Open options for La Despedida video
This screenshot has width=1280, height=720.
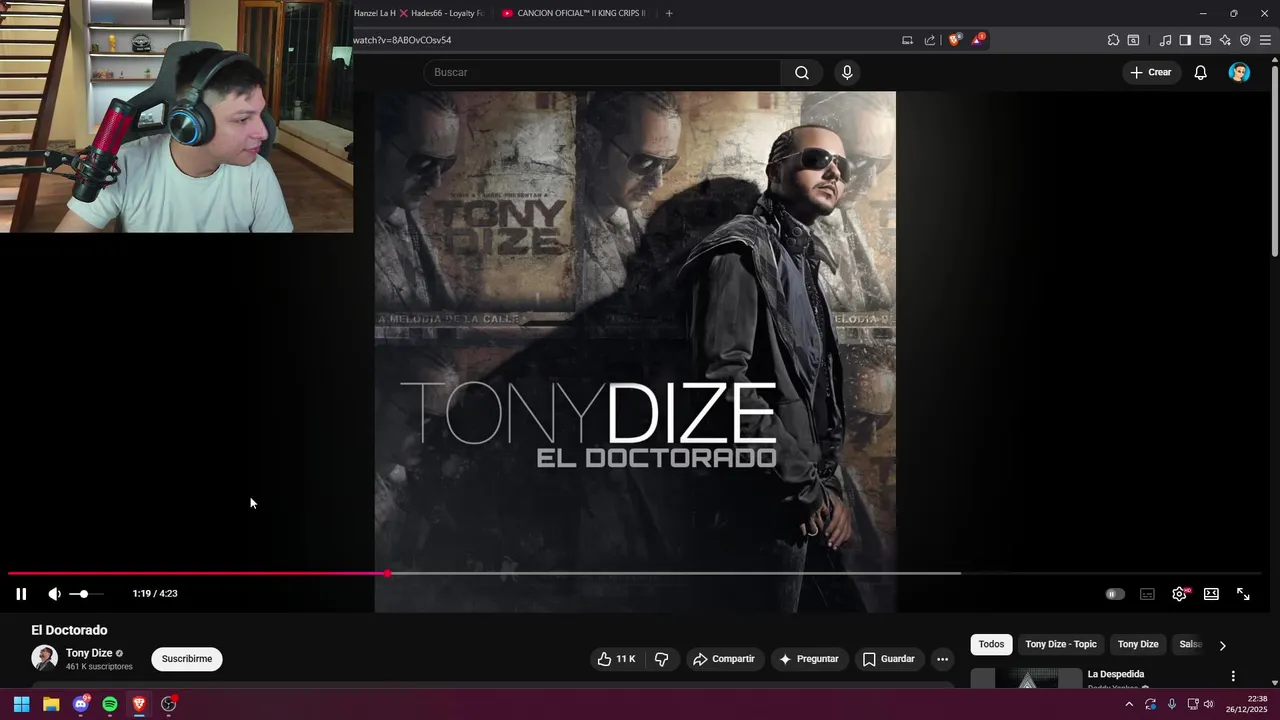click(1233, 676)
